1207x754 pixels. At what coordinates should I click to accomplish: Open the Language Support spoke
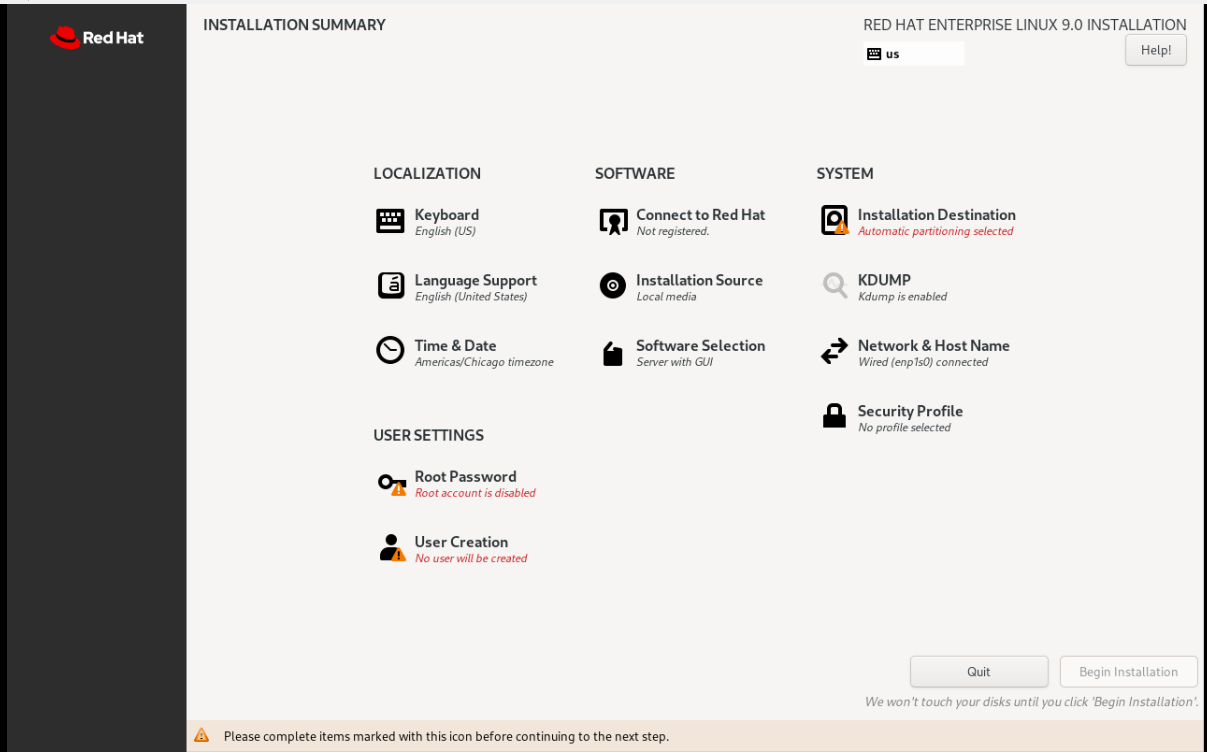[x=475, y=280]
